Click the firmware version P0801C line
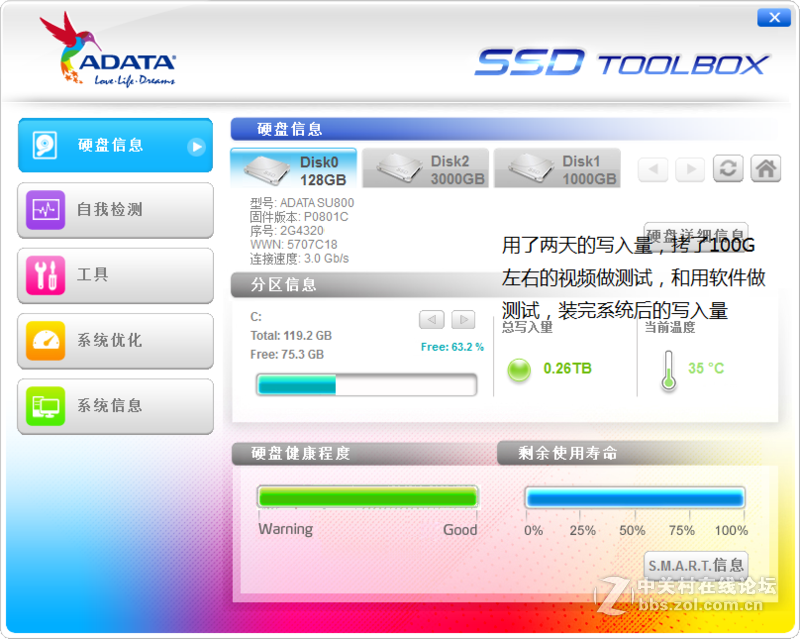Viewport: 800px width, 639px height. pyautogui.click(x=299, y=217)
